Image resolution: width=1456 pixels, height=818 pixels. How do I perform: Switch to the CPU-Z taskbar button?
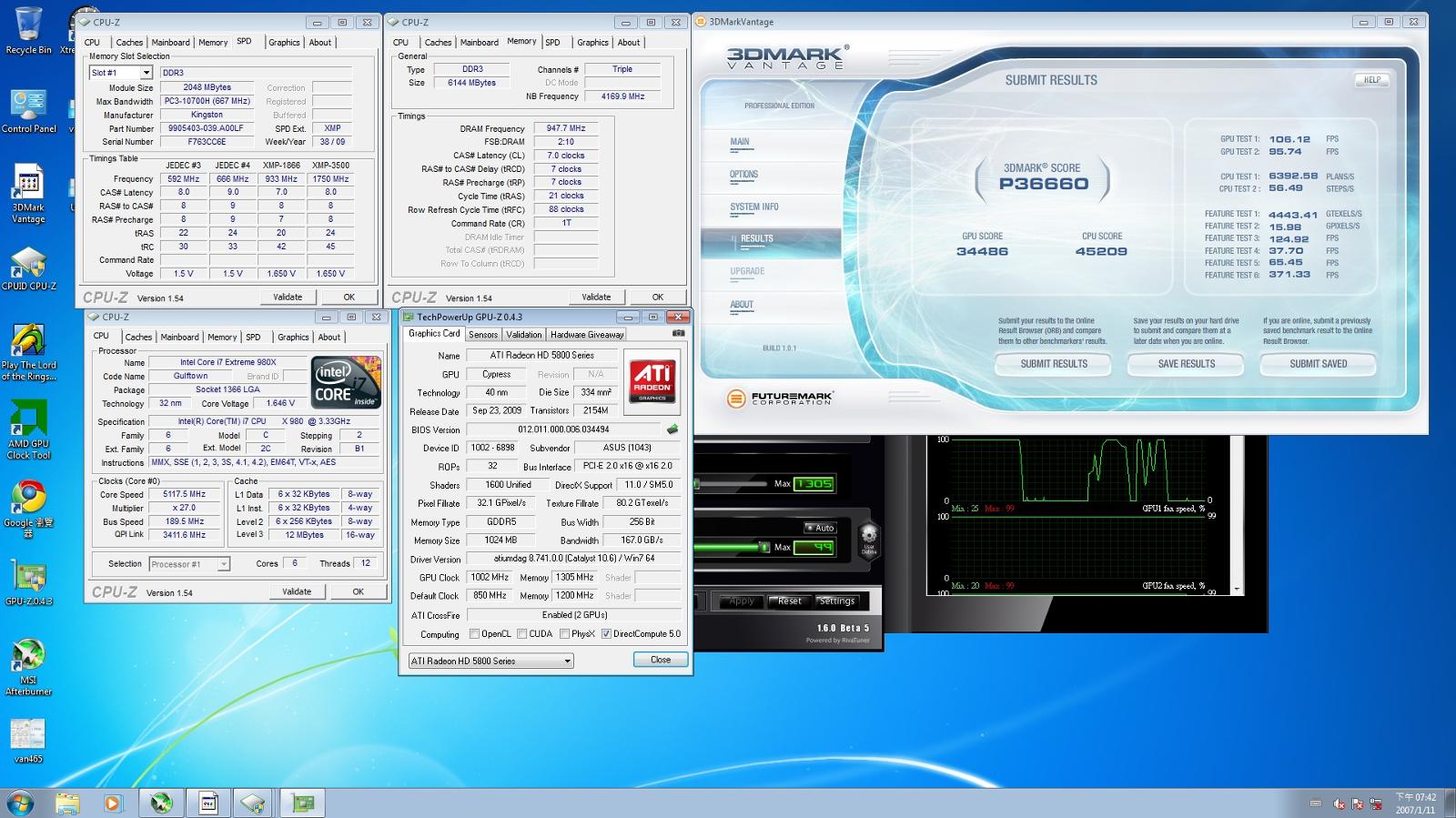click(254, 803)
